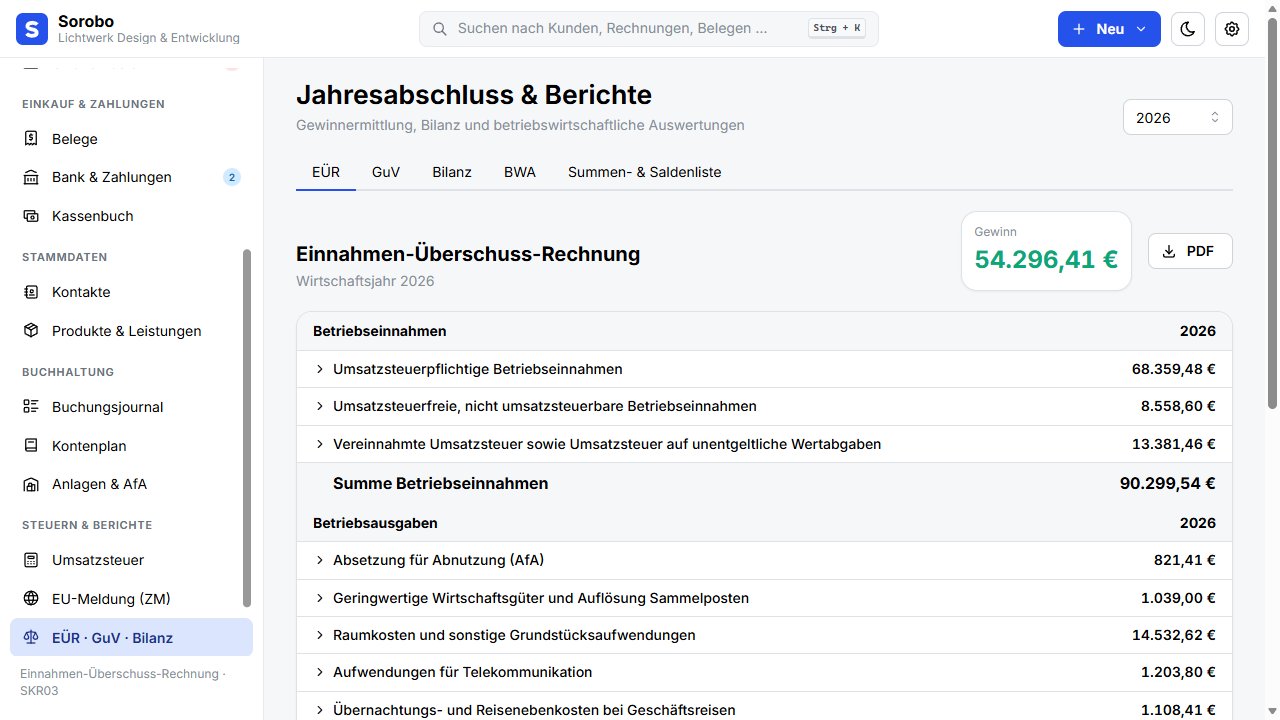
Task: Open the year selector showing 2026
Action: tap(1178, 117)
